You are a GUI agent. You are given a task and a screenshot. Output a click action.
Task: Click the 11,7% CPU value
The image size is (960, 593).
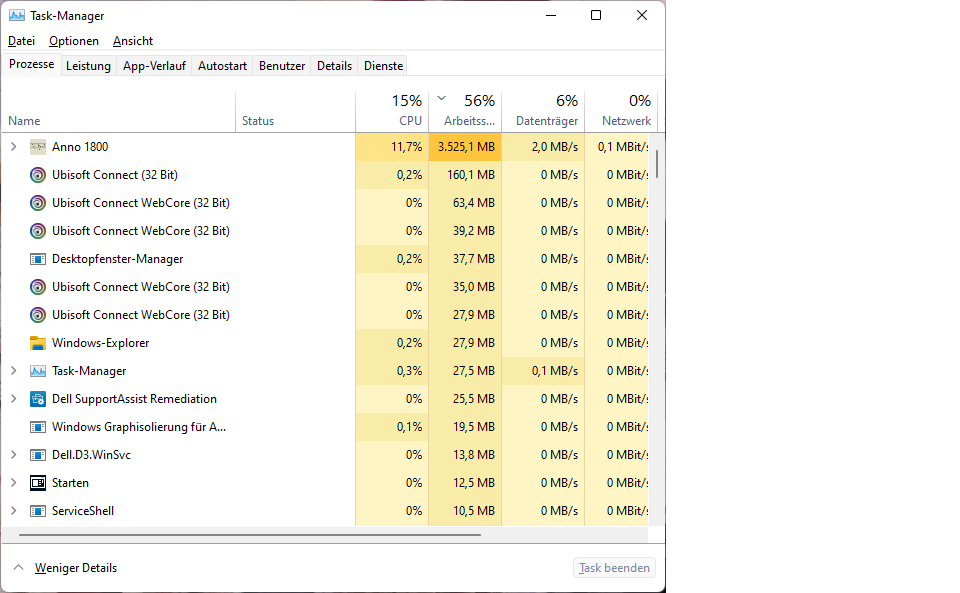407,147
